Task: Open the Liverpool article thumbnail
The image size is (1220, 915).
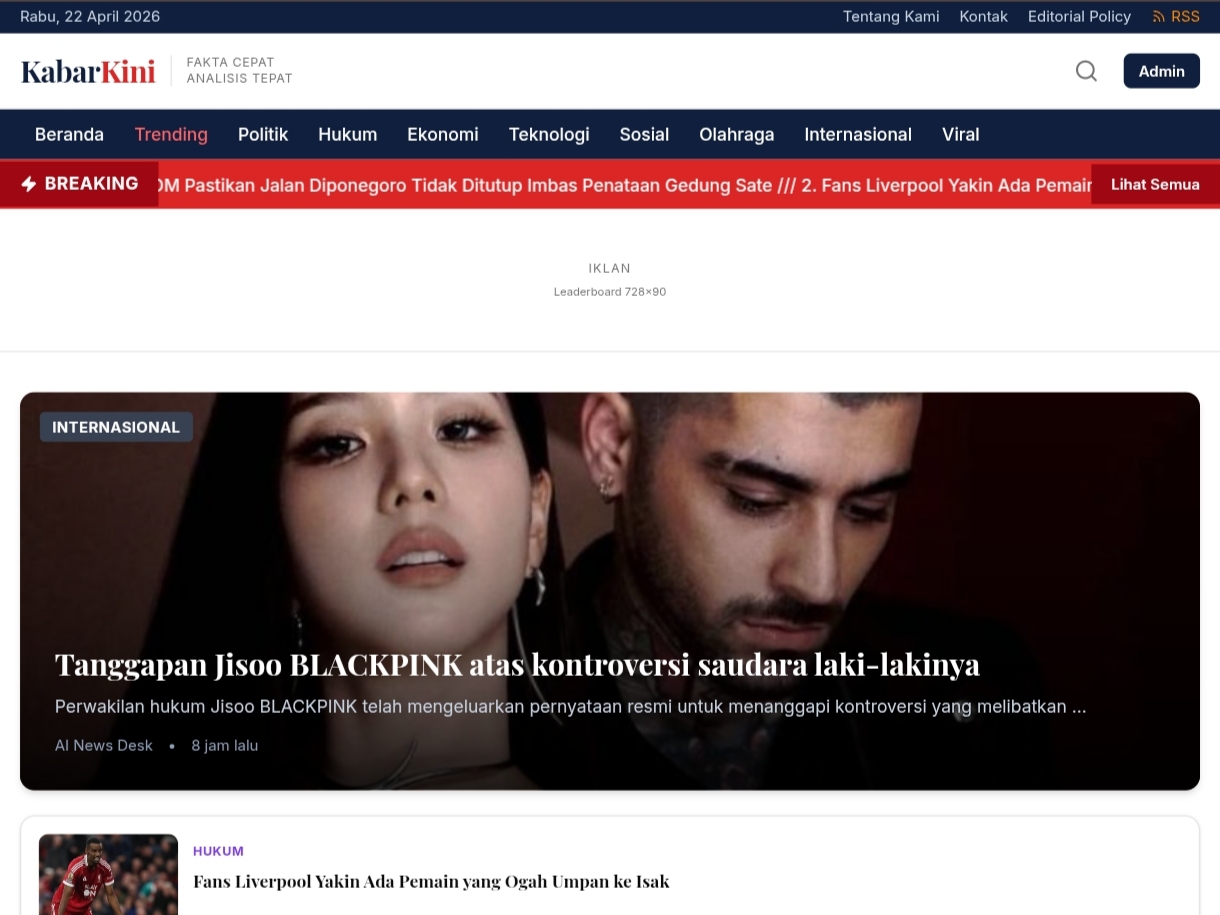Action: [108, 874]
